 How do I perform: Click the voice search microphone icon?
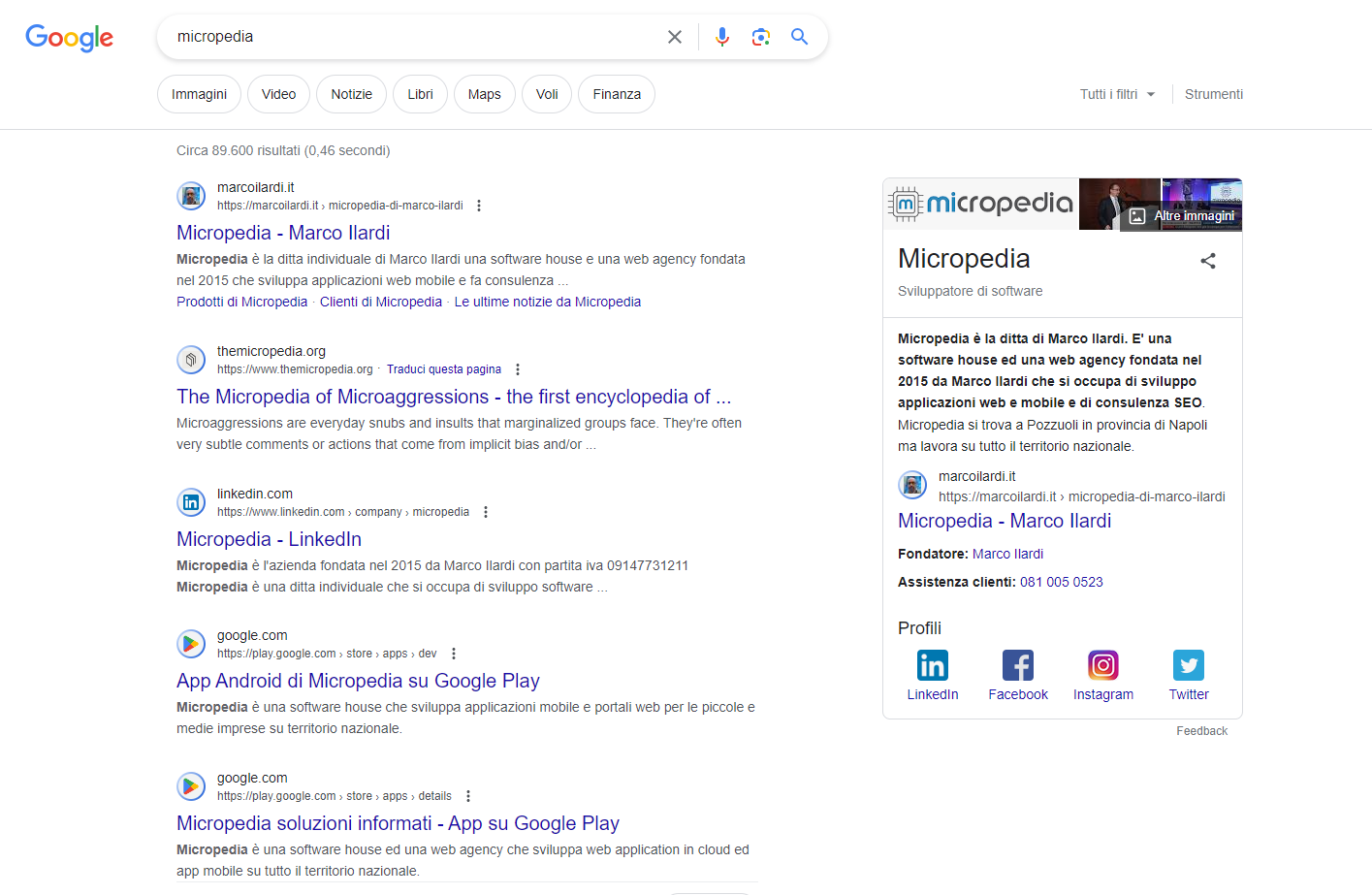[x=721, y=36]
